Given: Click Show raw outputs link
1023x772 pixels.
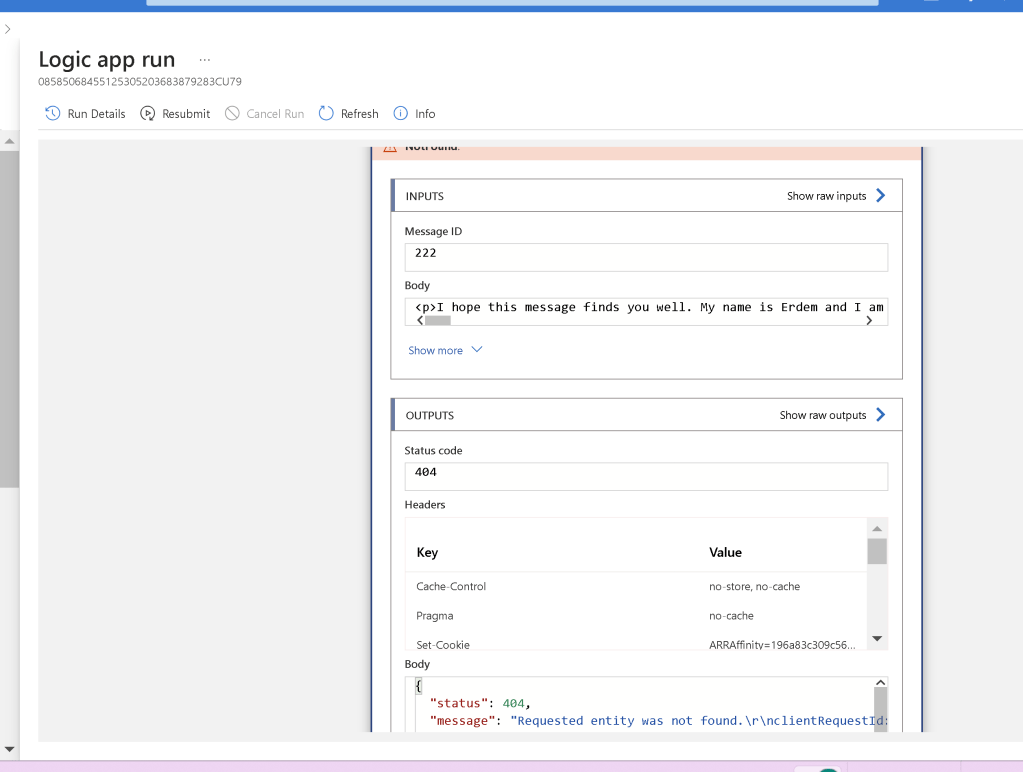Looking at the screenshot, I should click(x=823, y=415).
